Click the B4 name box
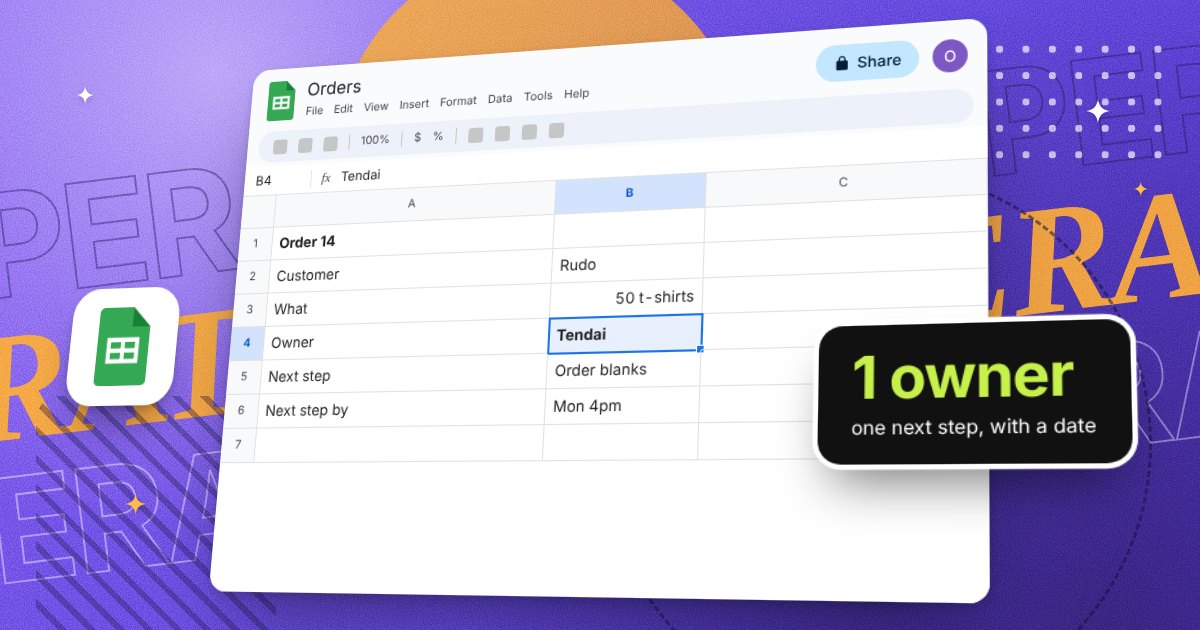 coord(264,181)
